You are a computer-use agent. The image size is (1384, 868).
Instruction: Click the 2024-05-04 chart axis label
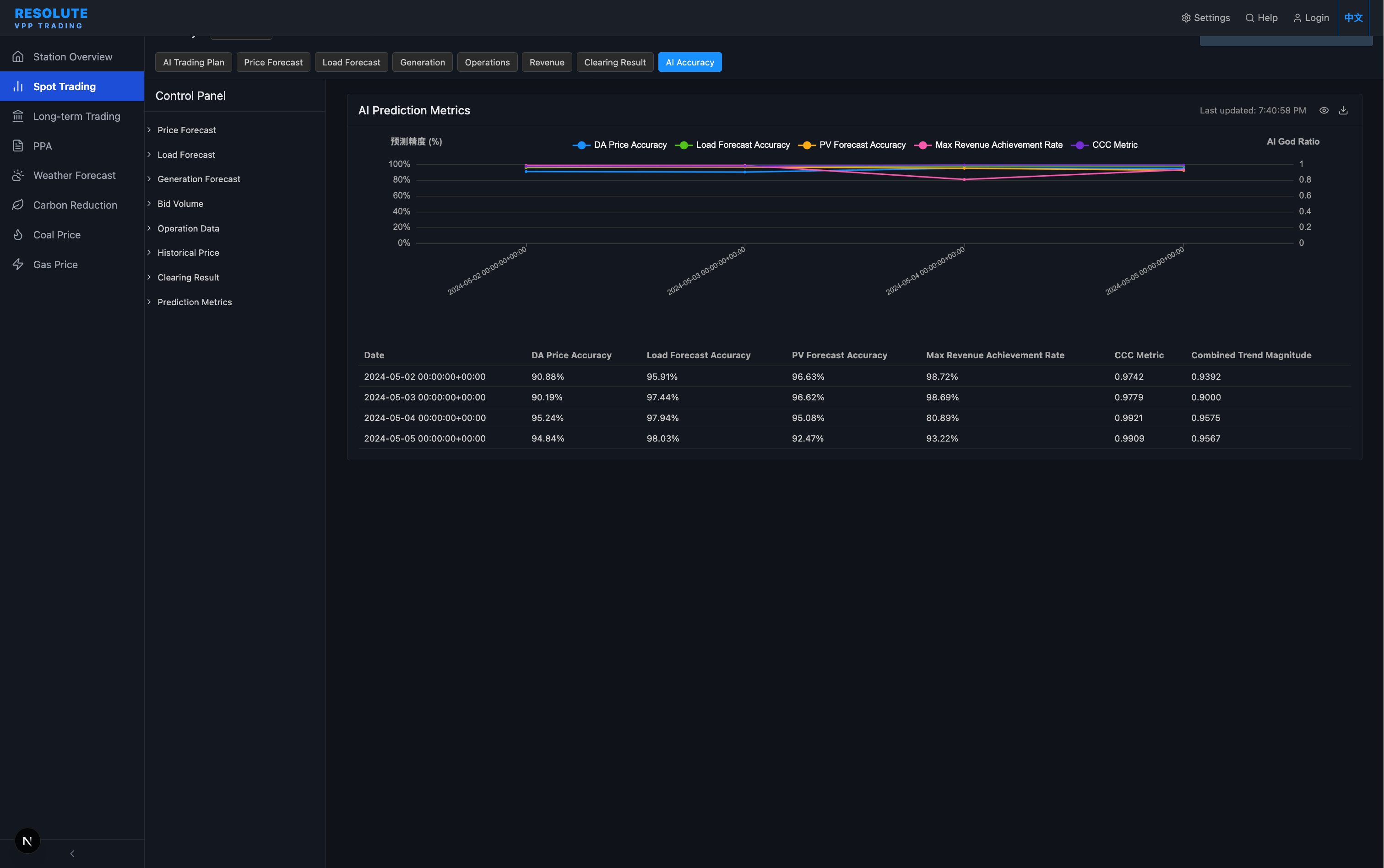[925, 270]
